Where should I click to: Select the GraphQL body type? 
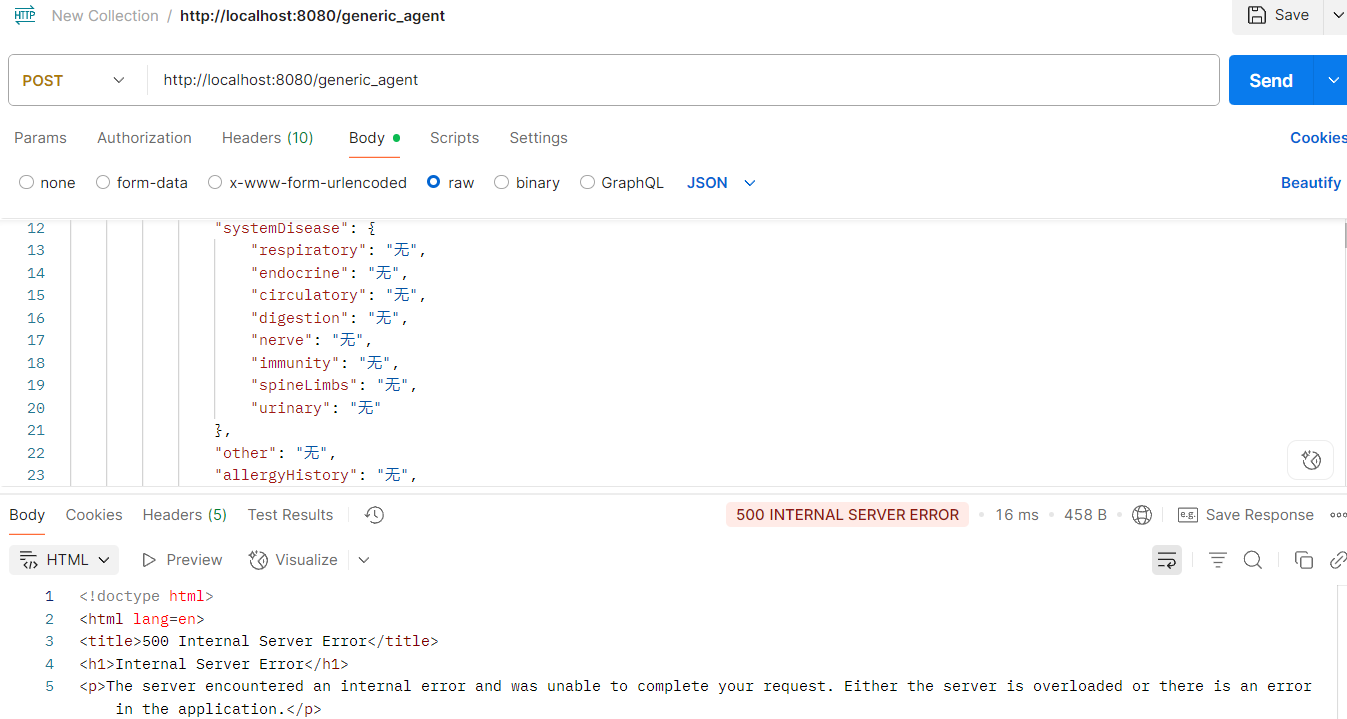(x=621, y=183)
